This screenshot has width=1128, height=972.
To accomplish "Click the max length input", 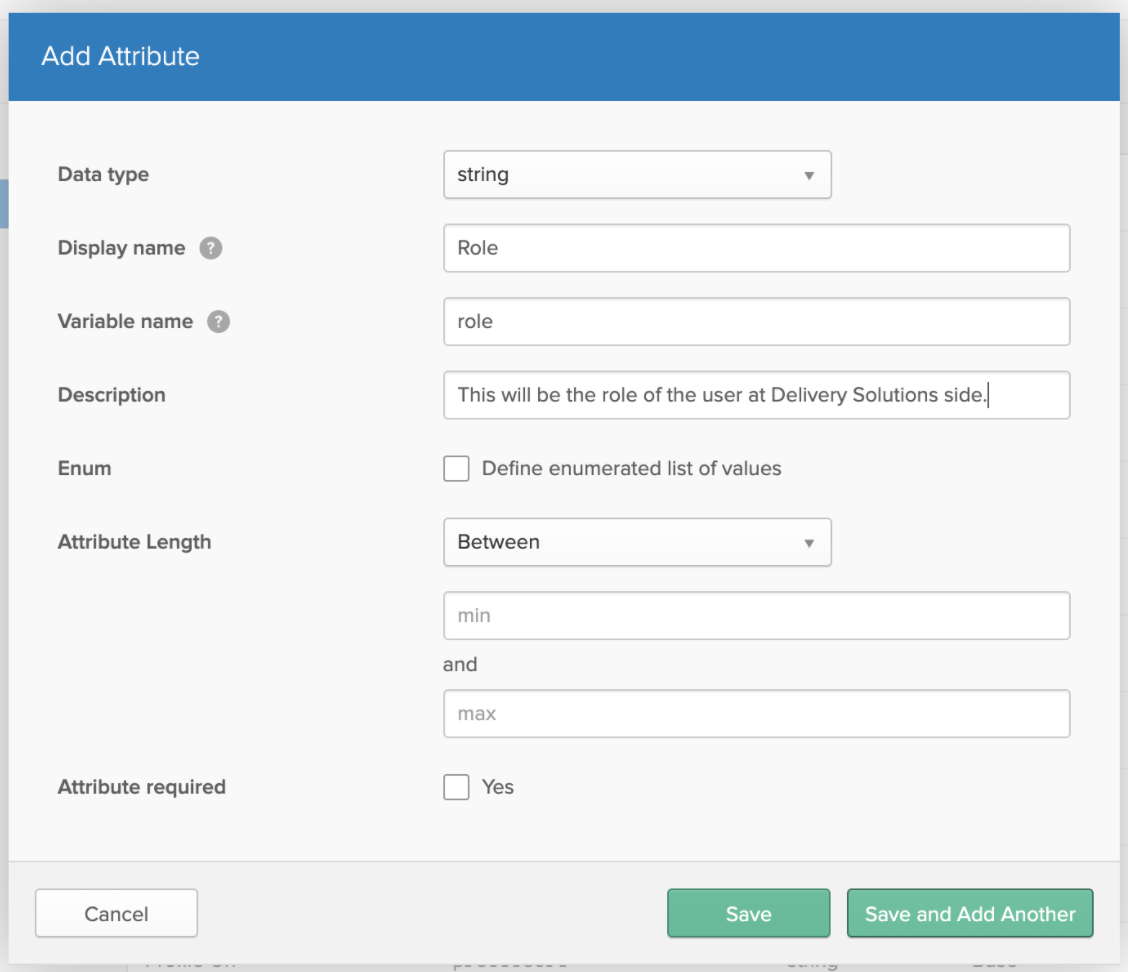I will 757,714.
